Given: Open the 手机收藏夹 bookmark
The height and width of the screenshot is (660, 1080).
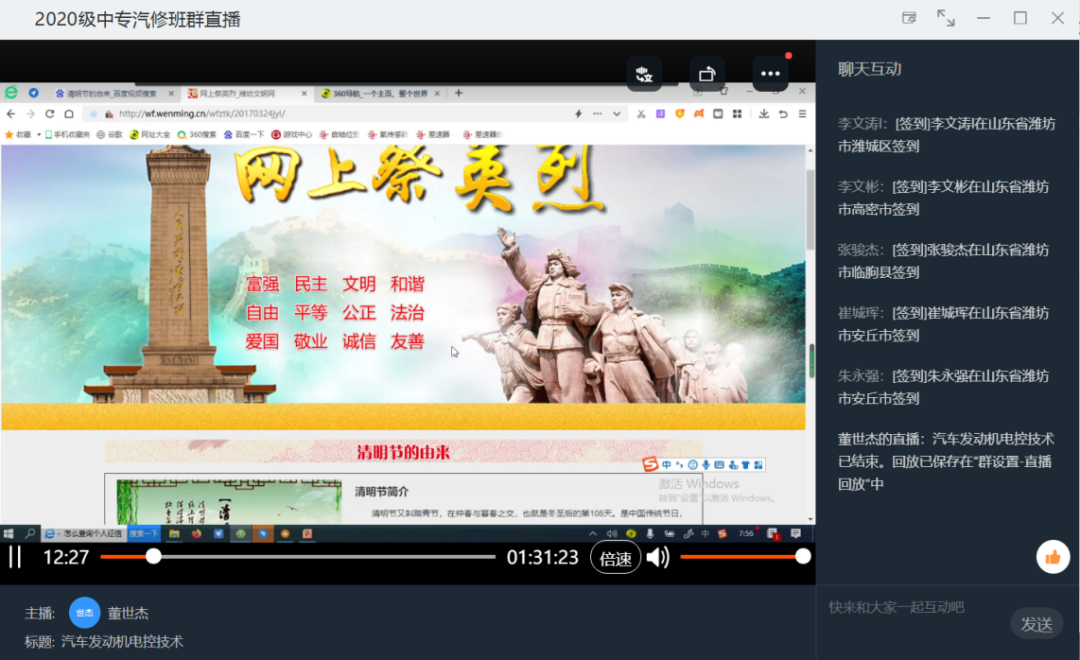Looking at the screenshot, I should tap(68, 134).
